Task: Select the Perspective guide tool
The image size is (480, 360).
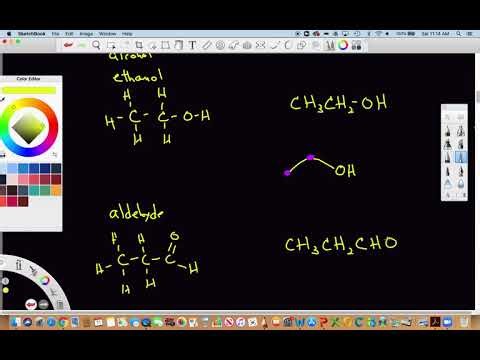Action: [247, 45]
